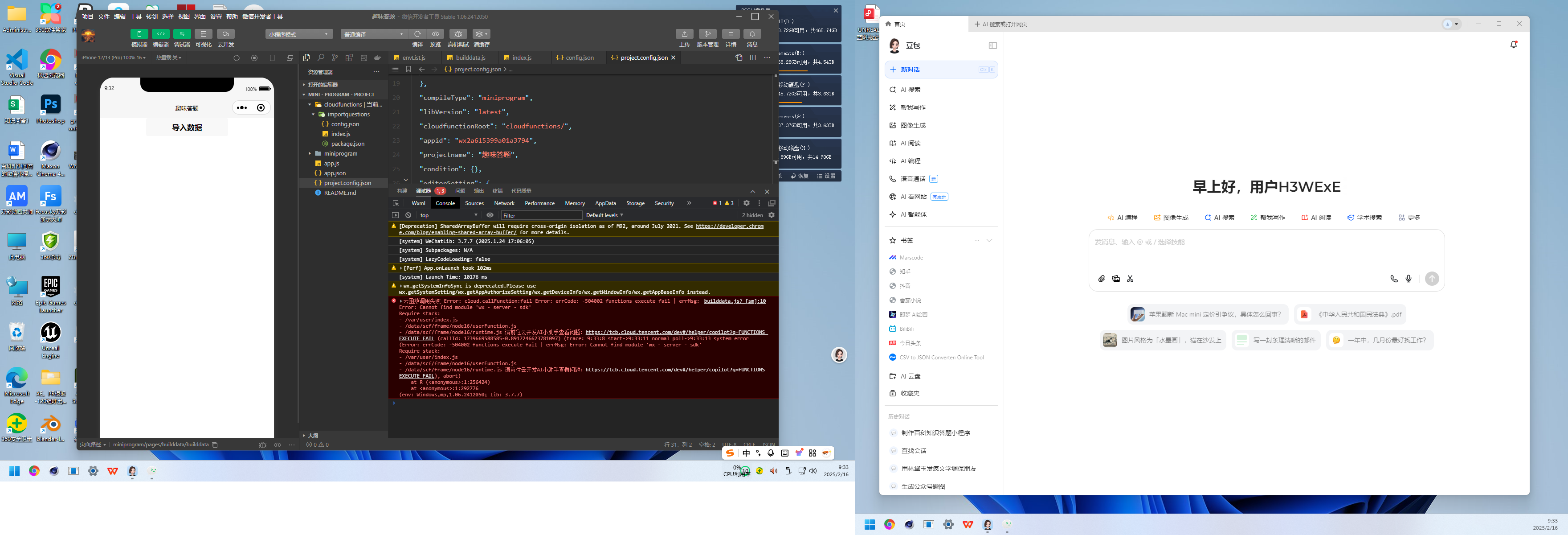Expand the miniprogram folder
The image size is (1568, 535).
click(343, 153)
